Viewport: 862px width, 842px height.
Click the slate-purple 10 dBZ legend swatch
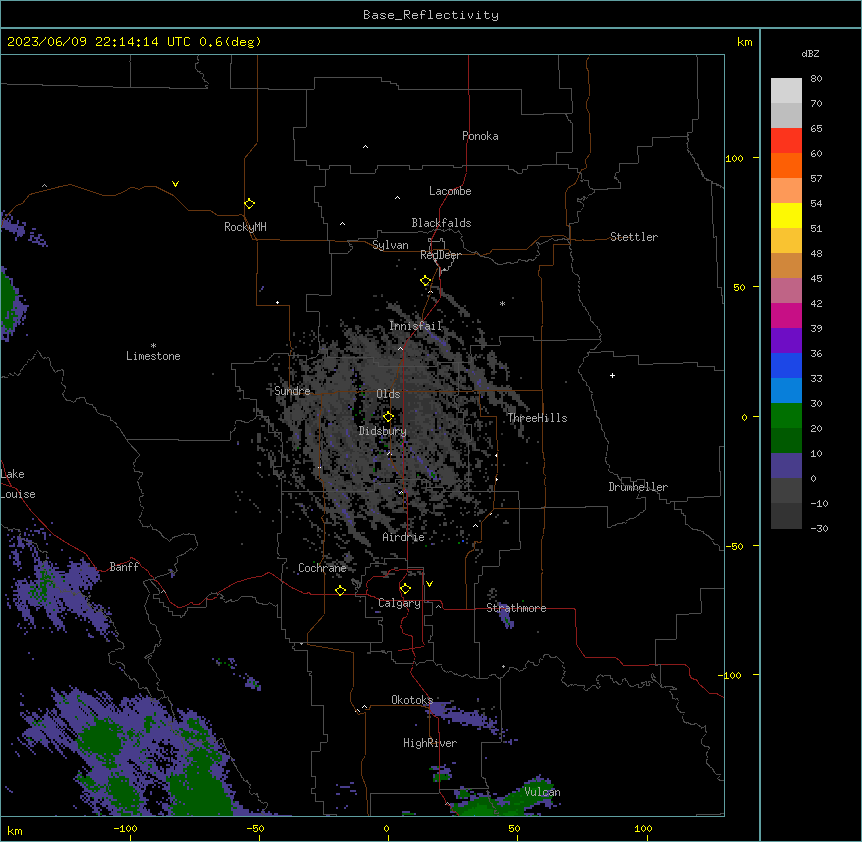[786, 466]
